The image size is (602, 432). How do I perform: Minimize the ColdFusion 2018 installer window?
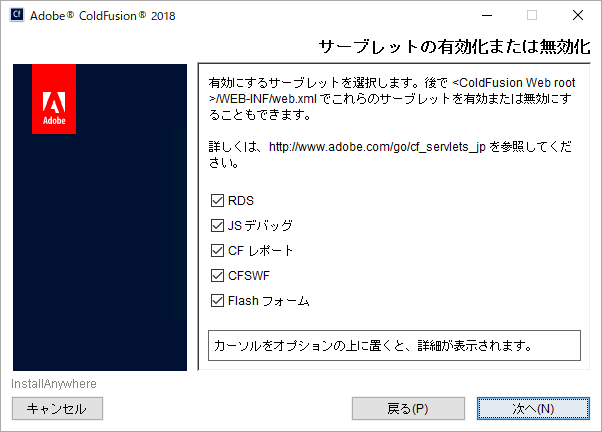[487, 15]
